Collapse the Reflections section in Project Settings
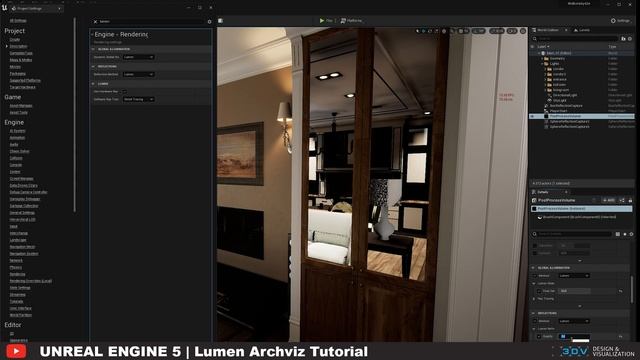Viewport: 640px width, 360px height. pos(93,66)
